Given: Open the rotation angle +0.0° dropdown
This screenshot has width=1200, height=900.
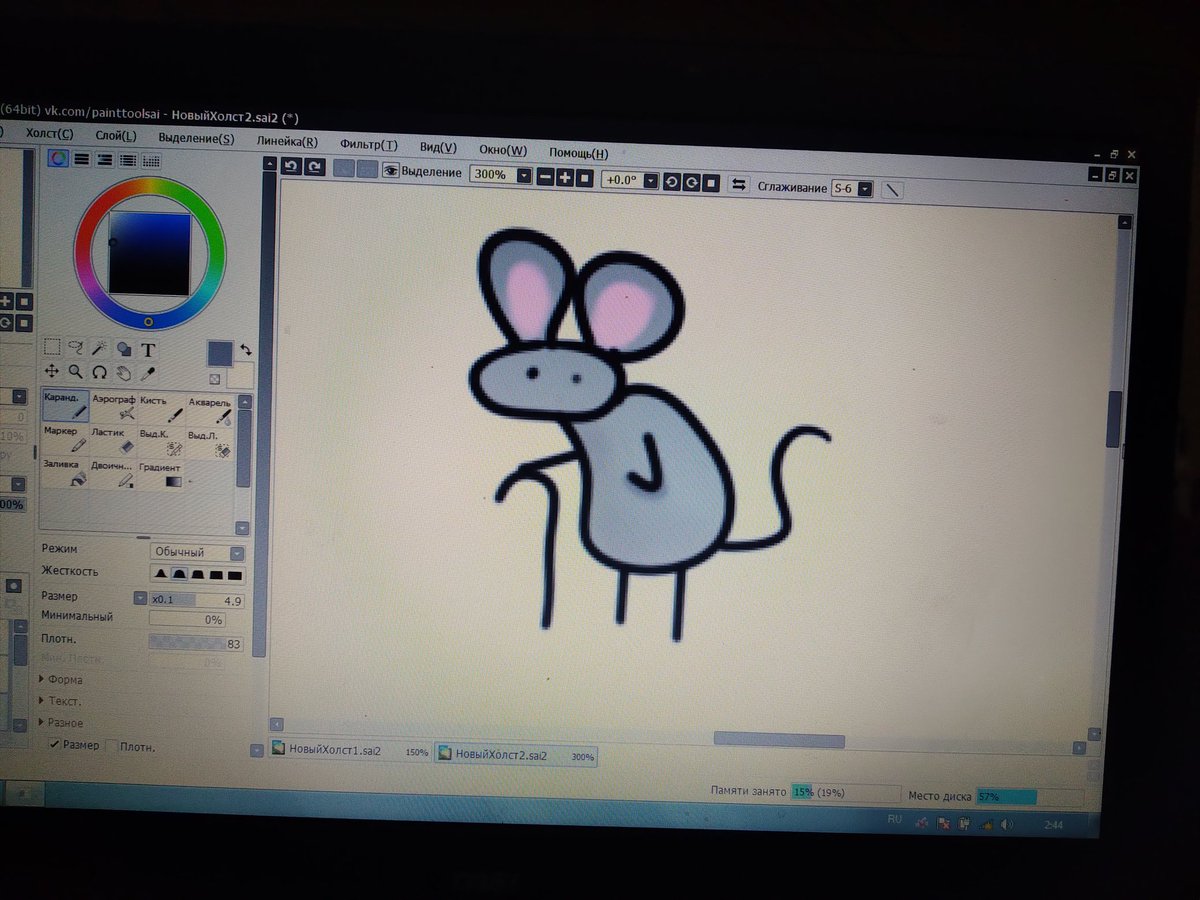Looking at the screenshot, I should 651,181.
